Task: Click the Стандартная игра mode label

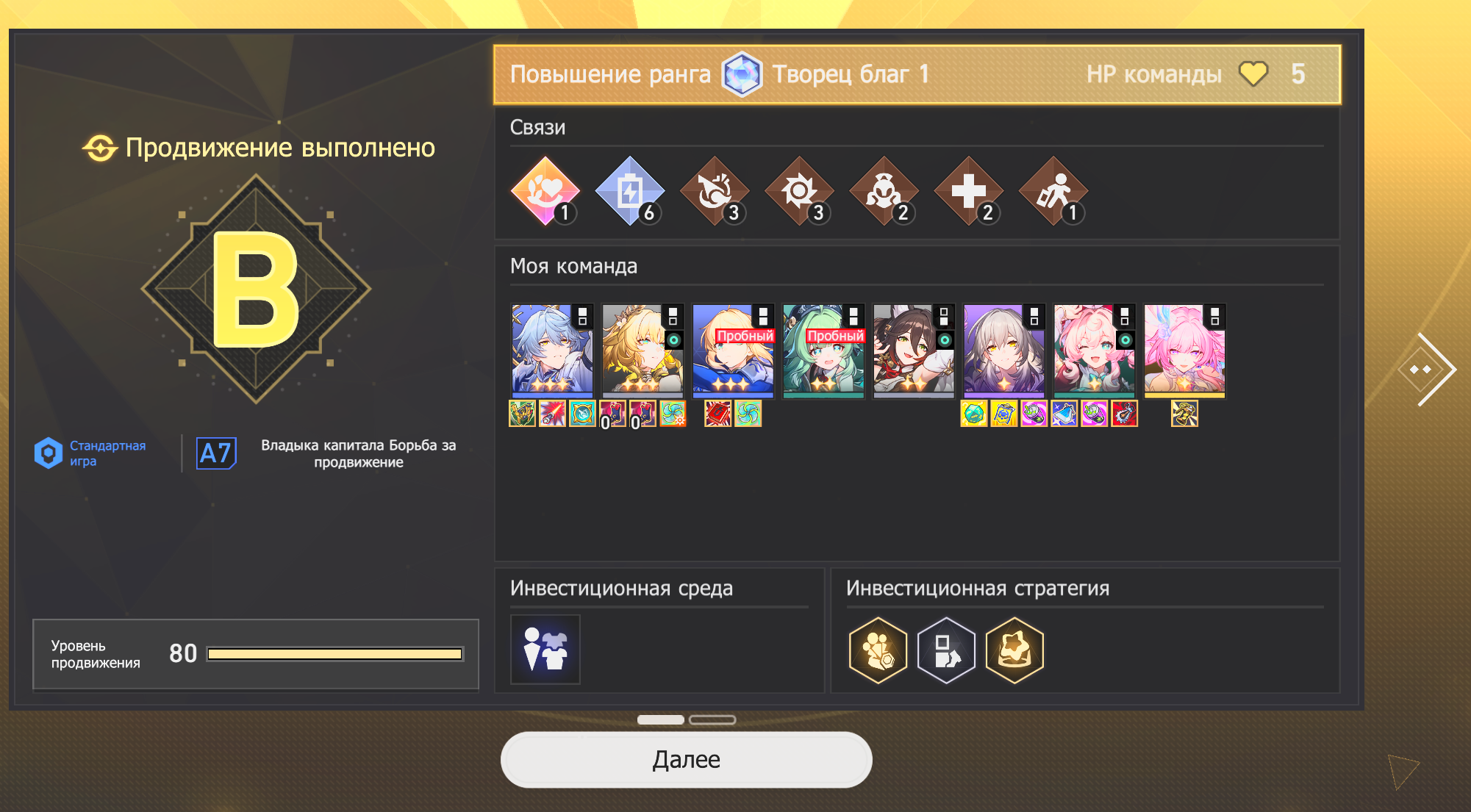Action: [x=107, y=453]
